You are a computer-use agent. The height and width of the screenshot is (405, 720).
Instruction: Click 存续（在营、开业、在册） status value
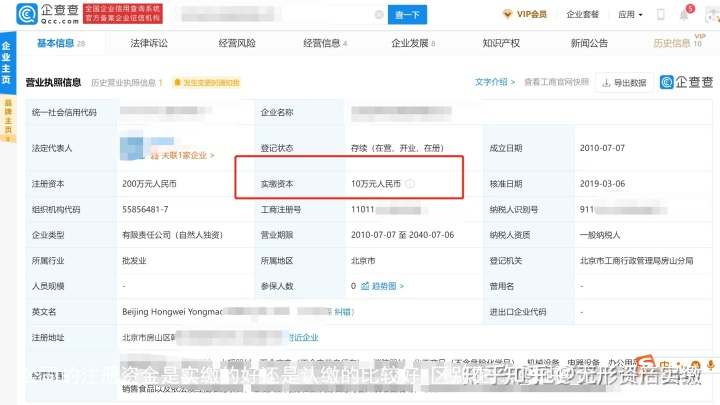(397, 148)
